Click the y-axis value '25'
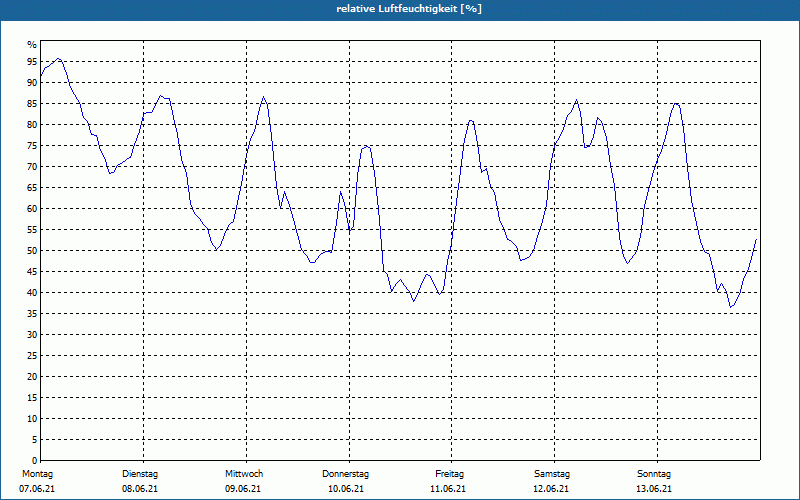The image size is (800, 500). coord(32,356)
